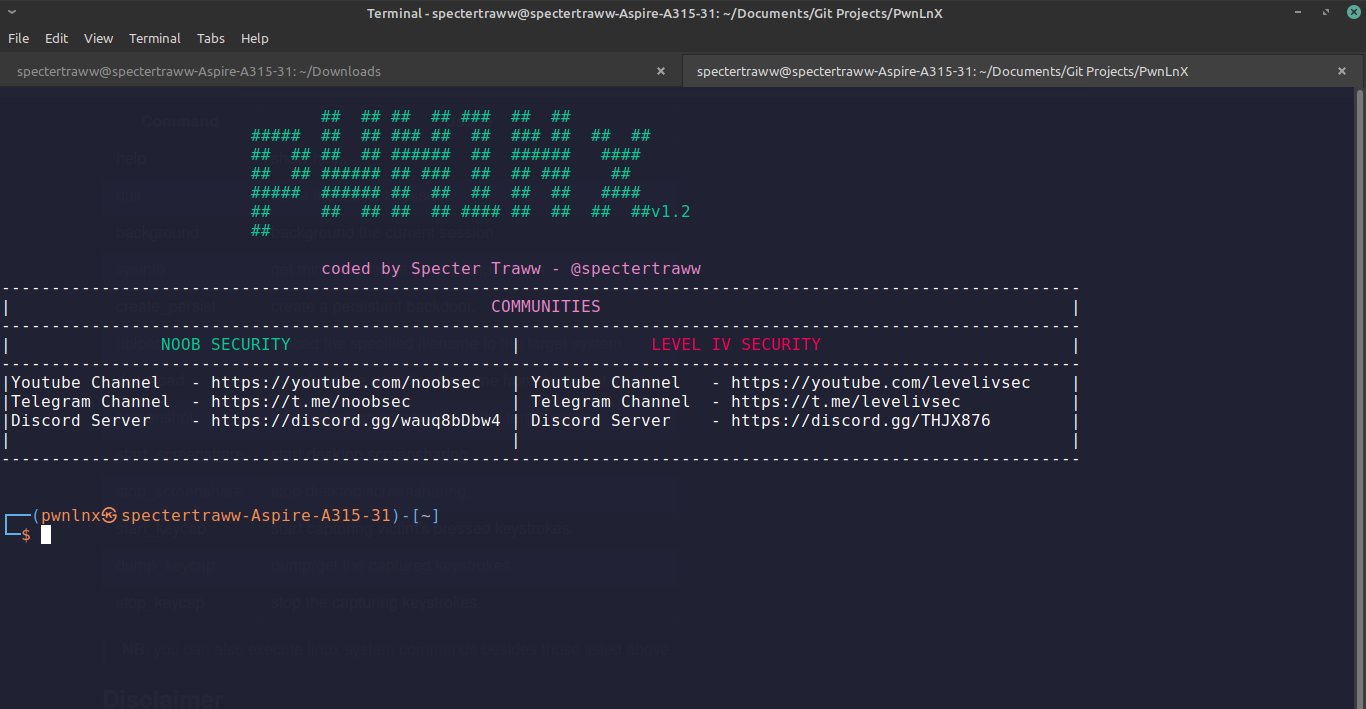Screen dimensions: 1366x709
Task: Open the Help menu
Action: pyautogui.click(x=254, y=38)
